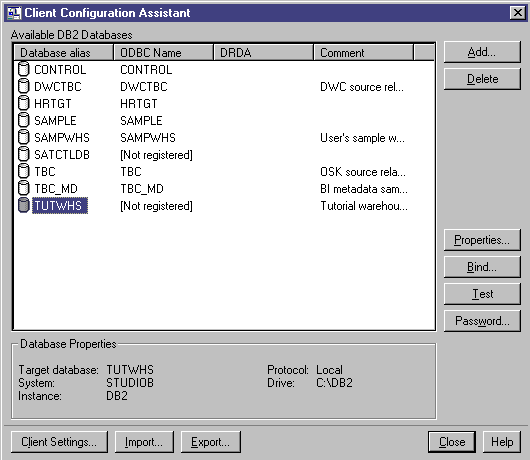The height and width of the screenshot is (460, 530).
Task: Sort by ODBC Name column header
Action: (x=163, y=53)
